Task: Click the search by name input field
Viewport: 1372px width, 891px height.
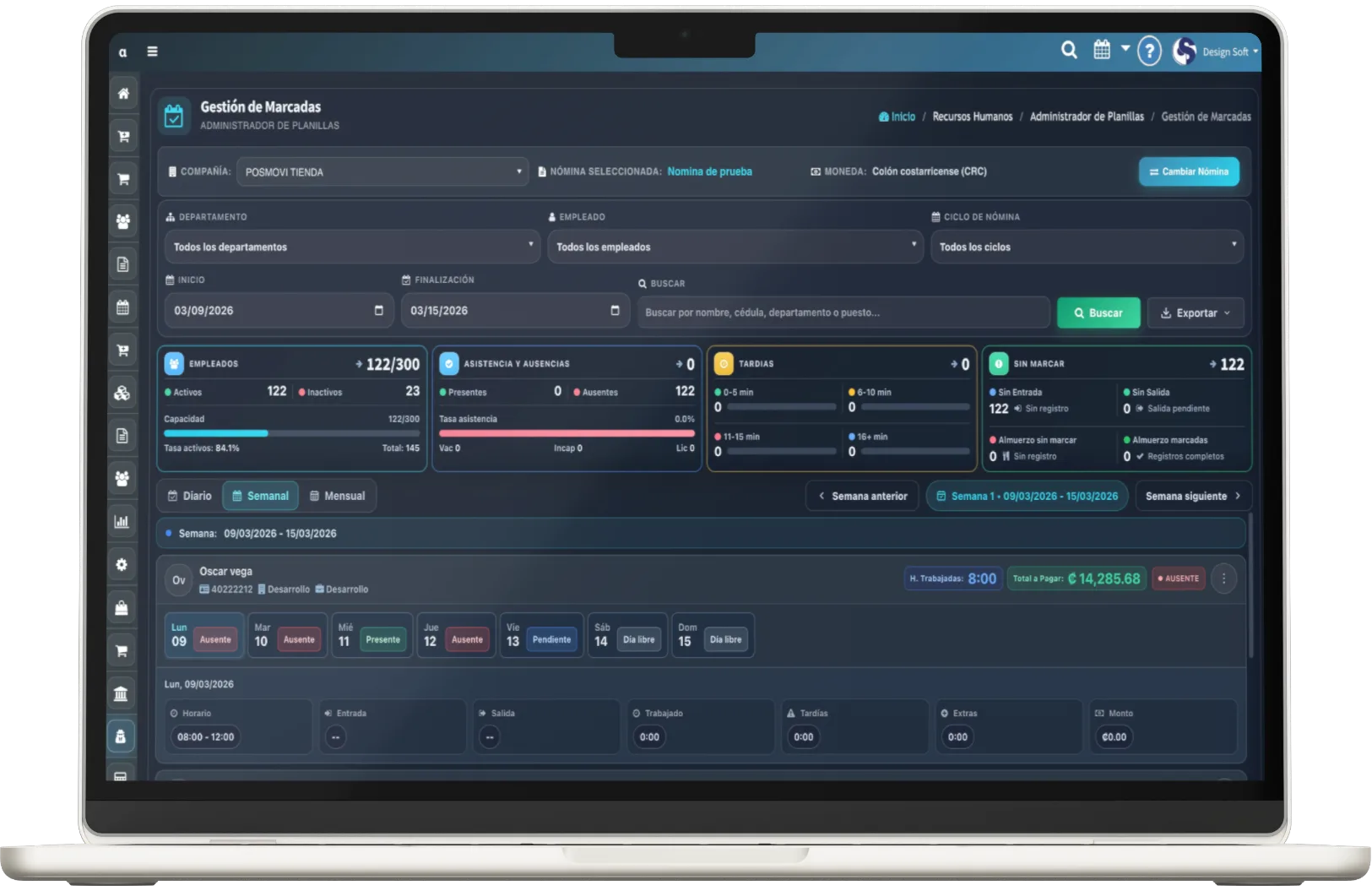Action: pos(843,312)
